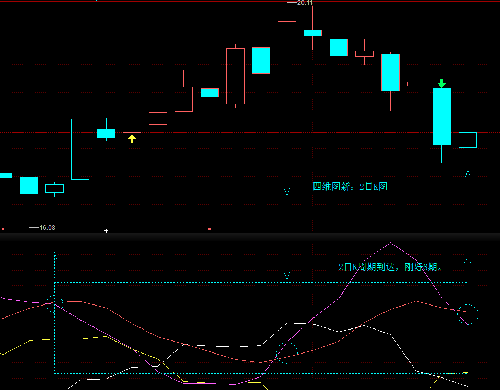The image size is (500, 390).
Task: Select the cyan annotation text in the price chart
Action: click(350, 186)
